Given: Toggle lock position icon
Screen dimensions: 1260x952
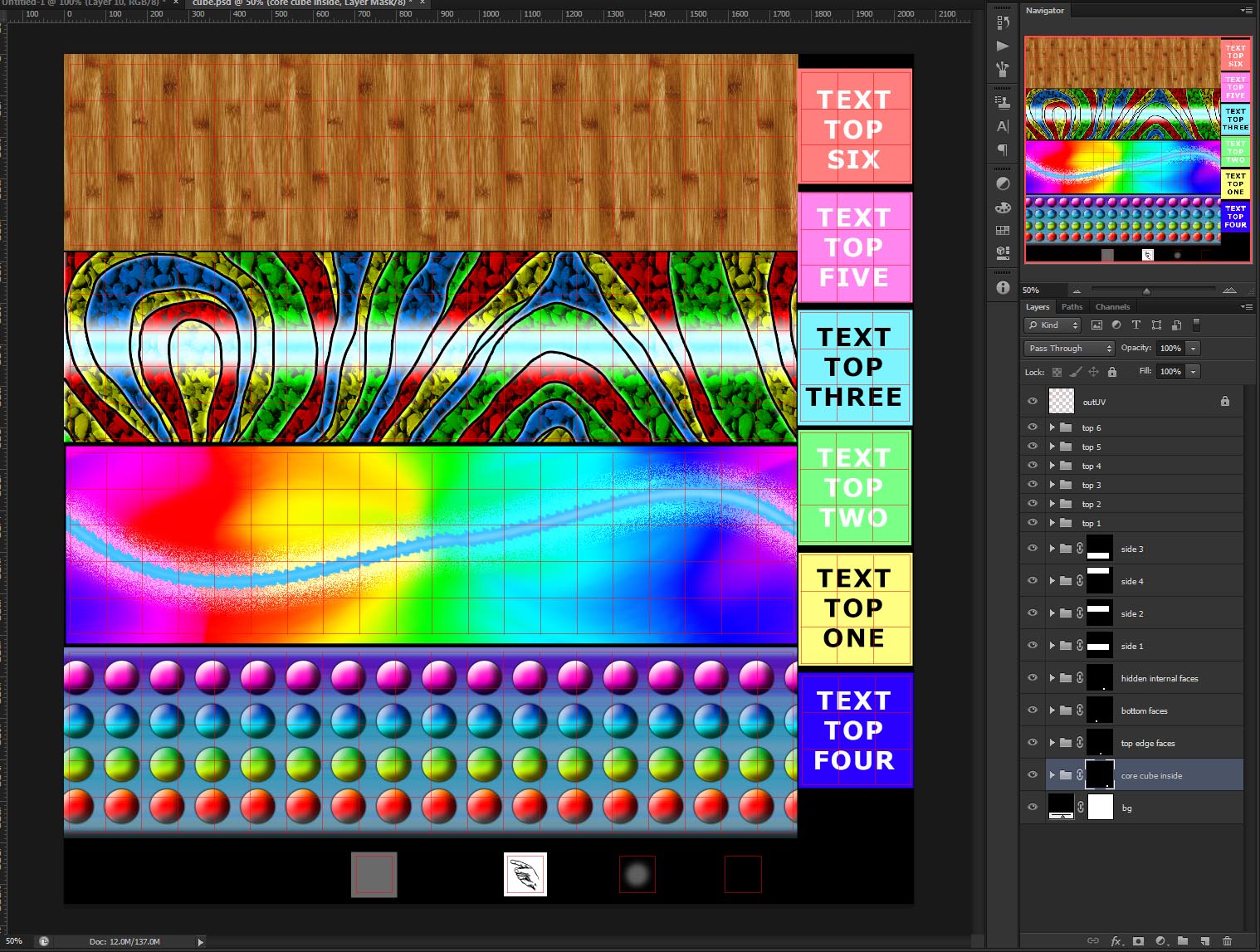Looking at the screenshot, I should pyautogui.click(x=1093, y=372).
